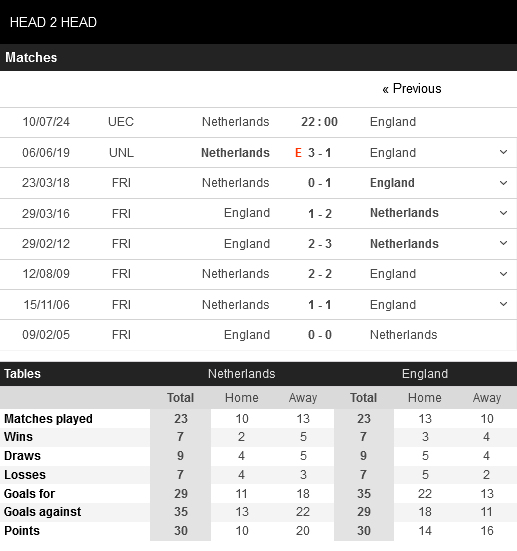Click the red E extra-time indicator
This screenshot has height=551, width=517.
pos(298,153)
